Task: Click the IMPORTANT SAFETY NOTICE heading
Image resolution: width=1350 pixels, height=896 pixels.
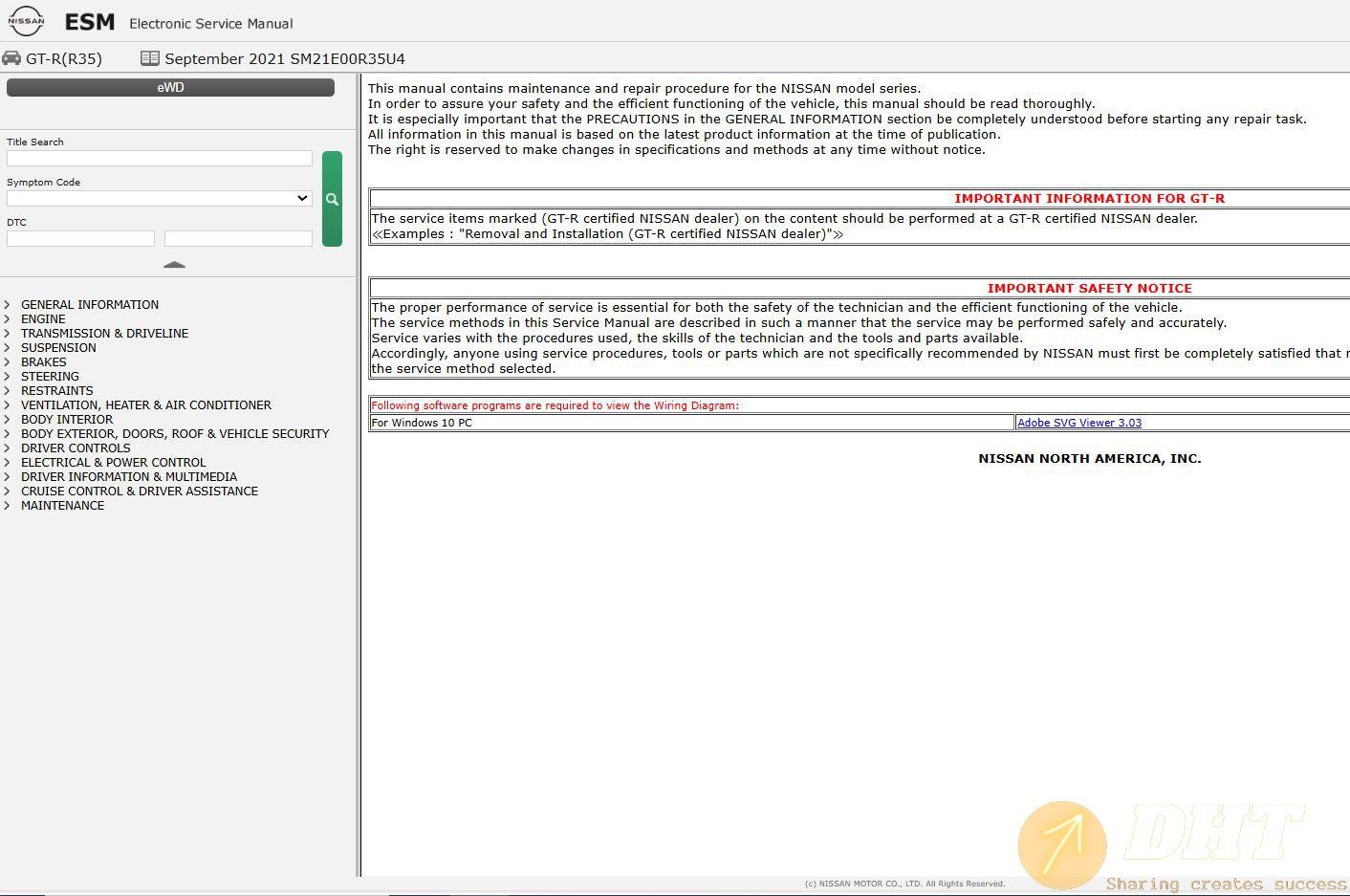Action: tap(1090, 288)
